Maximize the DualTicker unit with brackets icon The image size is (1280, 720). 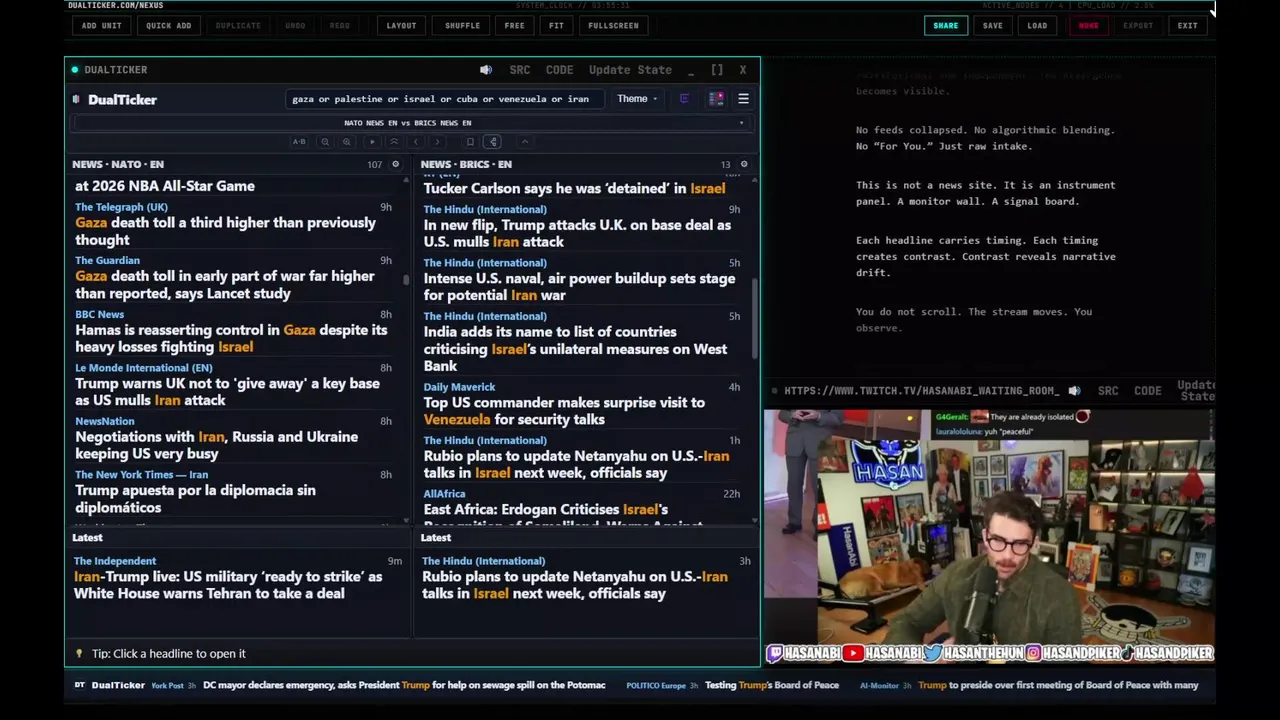(717, 70)
